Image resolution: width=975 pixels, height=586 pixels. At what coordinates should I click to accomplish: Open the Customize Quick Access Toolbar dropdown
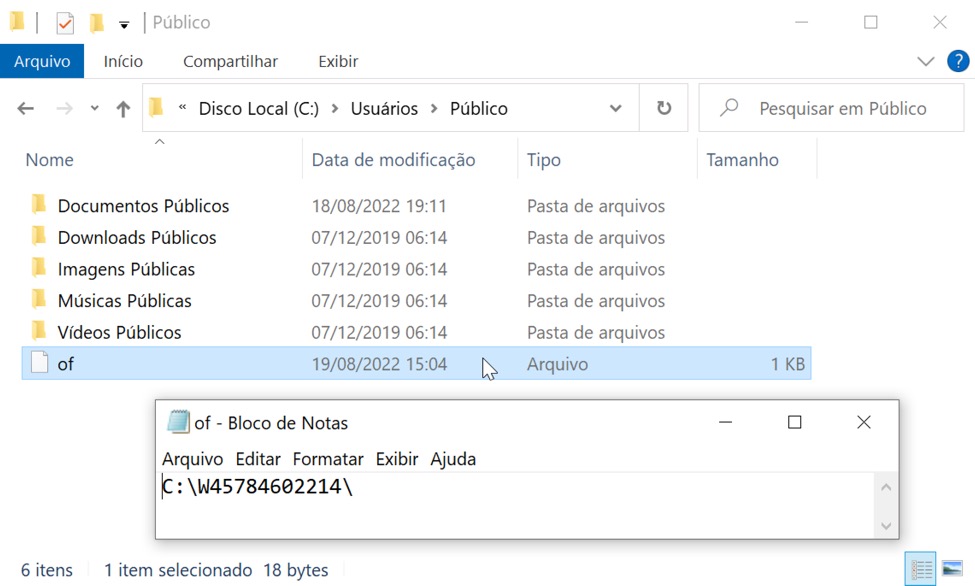point(124,23)
